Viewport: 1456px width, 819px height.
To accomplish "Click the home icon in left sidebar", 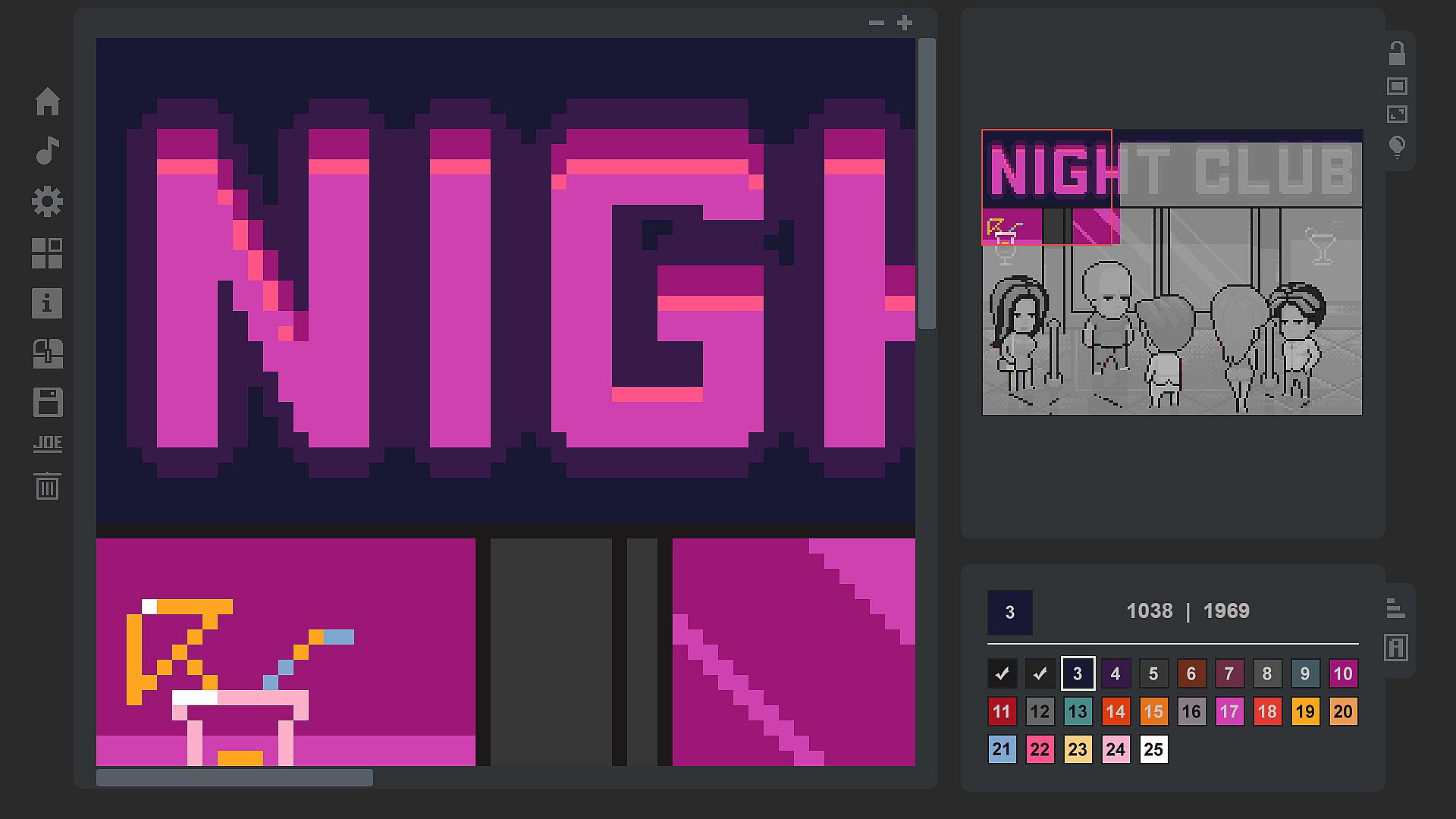I will coord(48,102).
